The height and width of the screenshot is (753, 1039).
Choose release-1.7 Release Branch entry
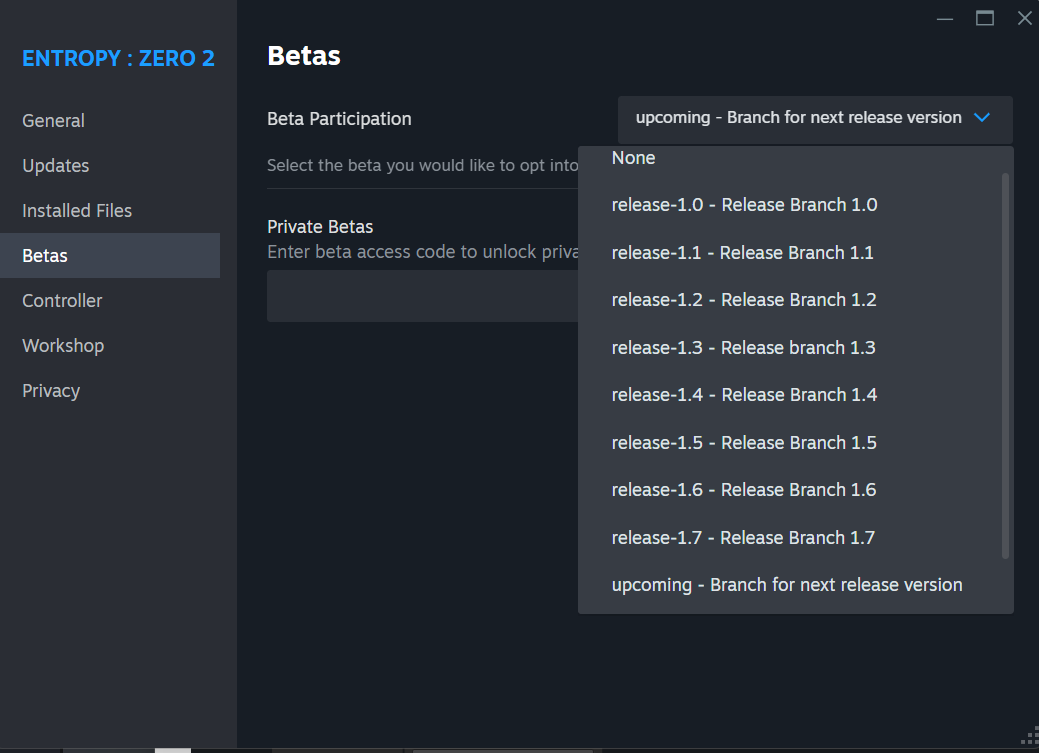[743, 538]
